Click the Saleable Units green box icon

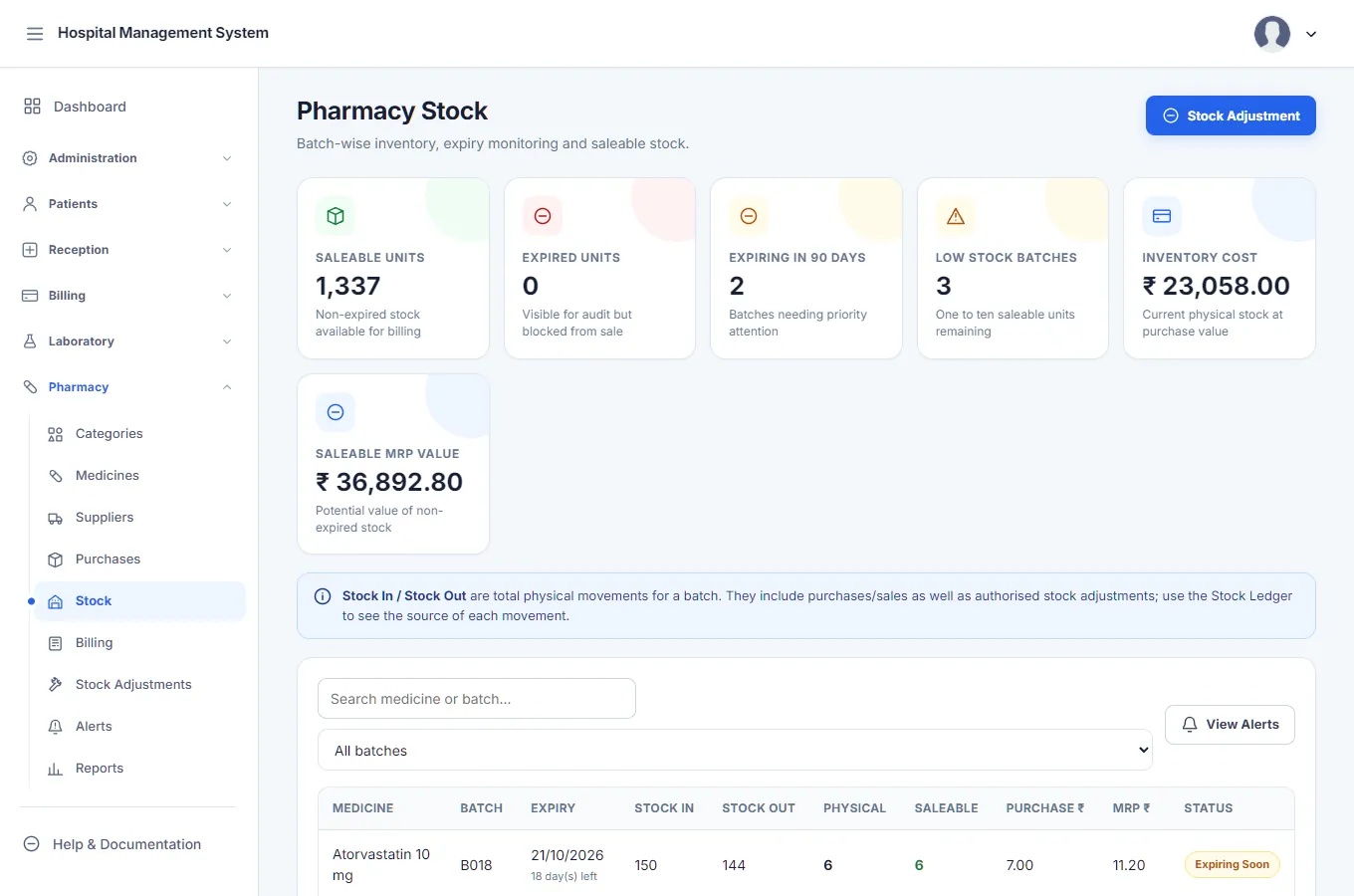(336, 216)
